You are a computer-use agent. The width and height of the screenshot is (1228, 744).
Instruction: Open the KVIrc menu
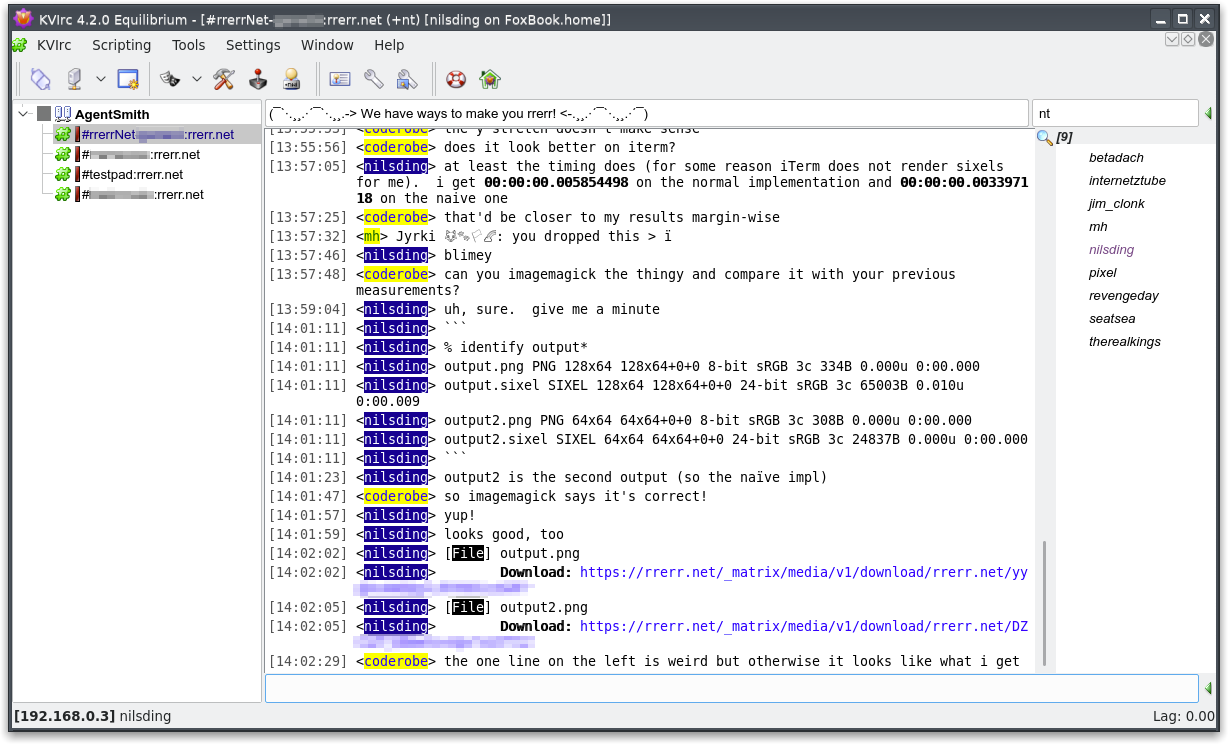[53, 45]
